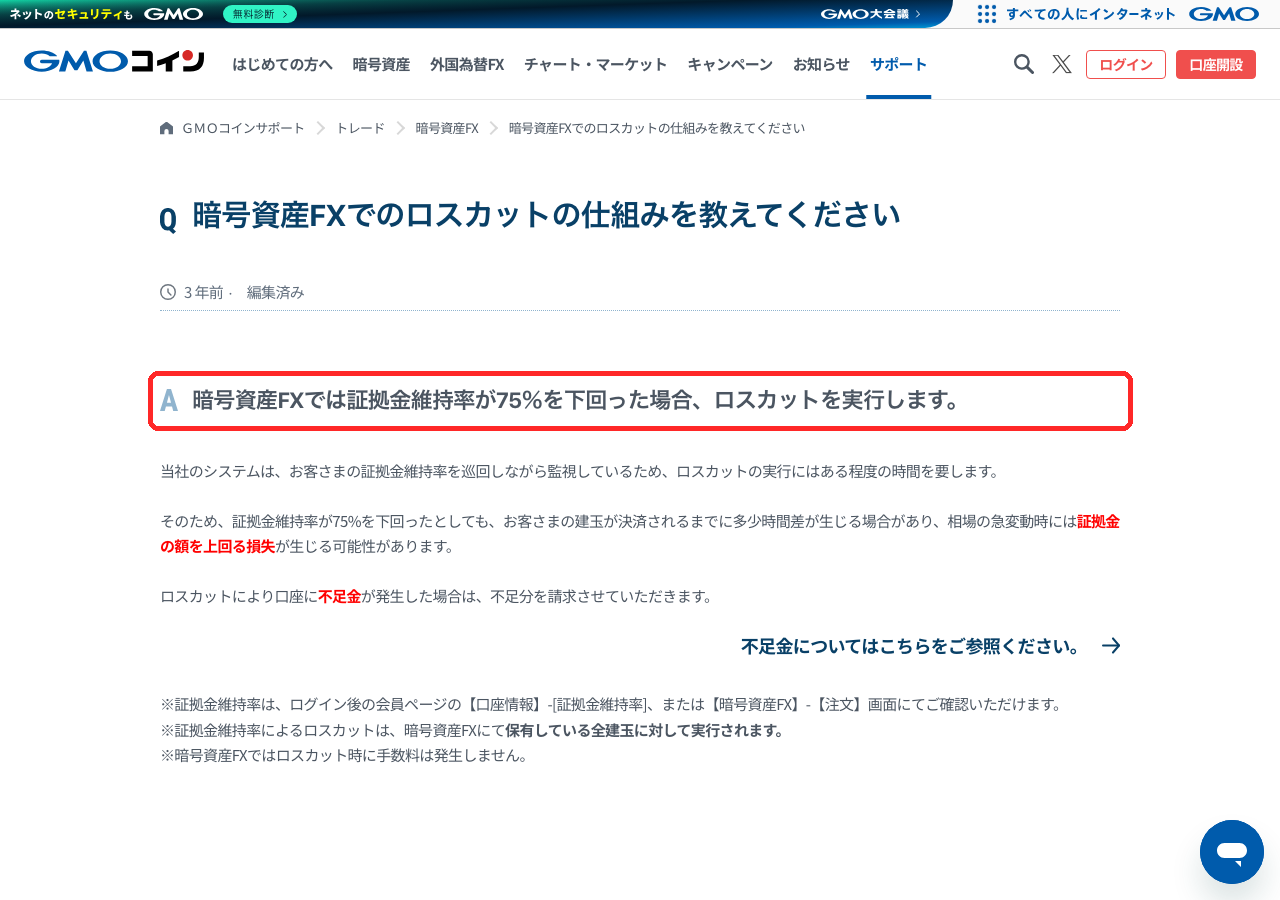Click the red 証拠金の額を上回る損失 text
This screenshot has height=900, width=1280.
point(640,534)
